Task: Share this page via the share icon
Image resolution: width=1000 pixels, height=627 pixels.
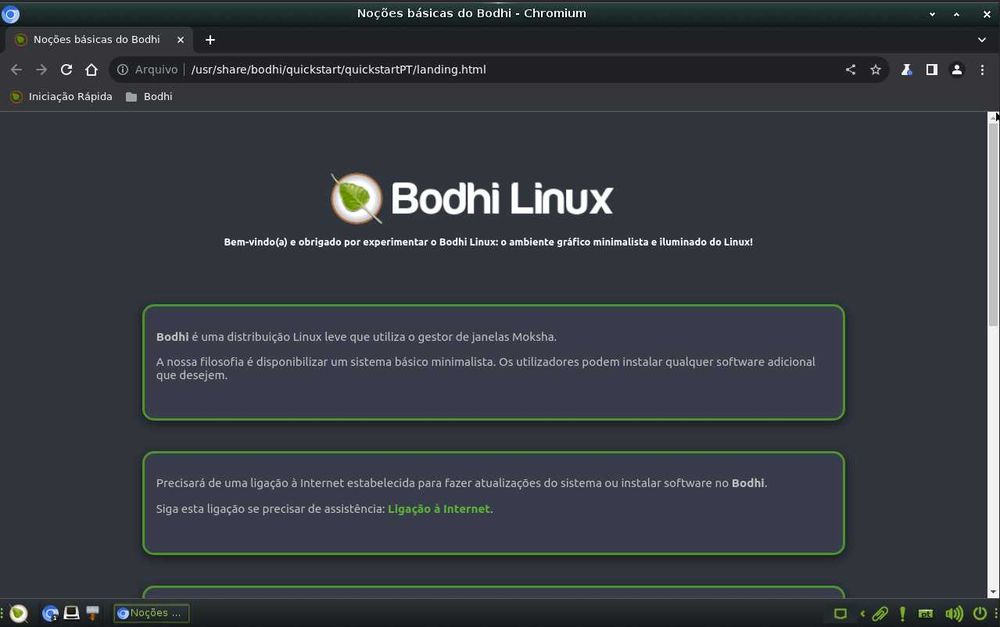Action: [850, 70]
